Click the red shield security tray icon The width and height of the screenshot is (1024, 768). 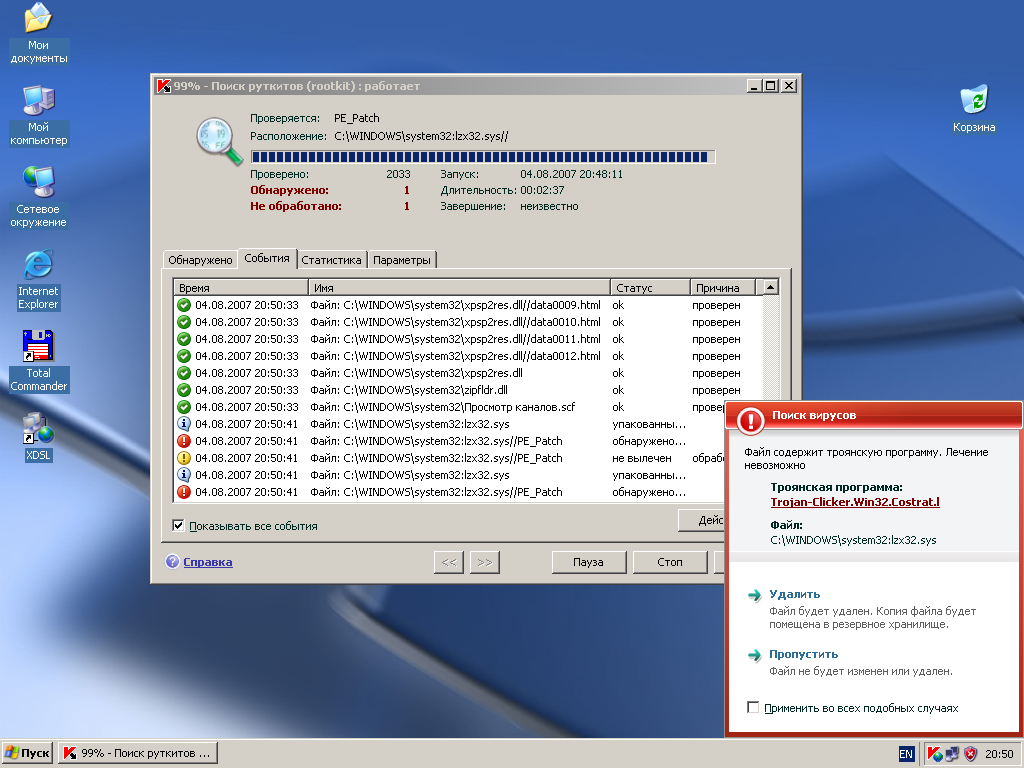click(x=970, y=754)
